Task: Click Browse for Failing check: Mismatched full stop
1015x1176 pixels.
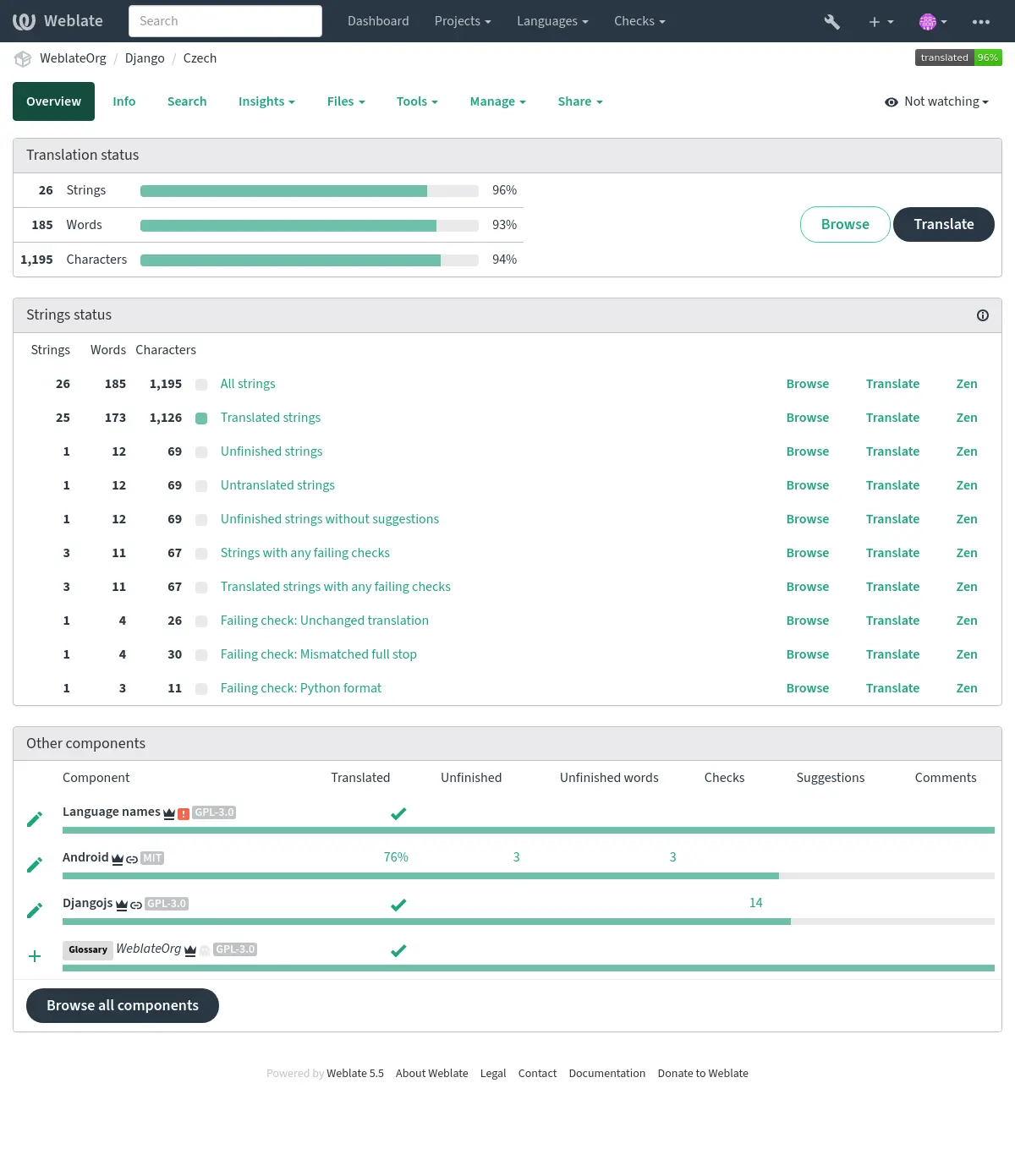Action: pyautogui.click(x=808, y=654)
